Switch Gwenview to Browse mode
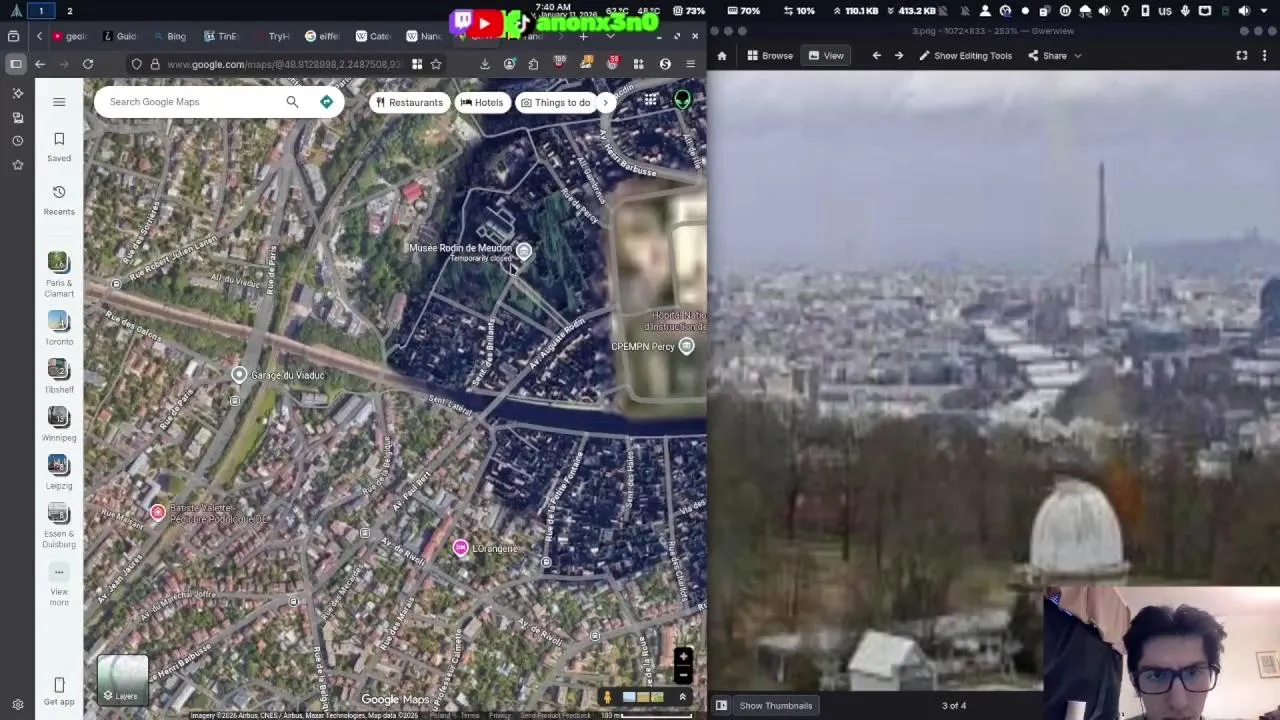Screen dimensions: 1280x720 769,56
